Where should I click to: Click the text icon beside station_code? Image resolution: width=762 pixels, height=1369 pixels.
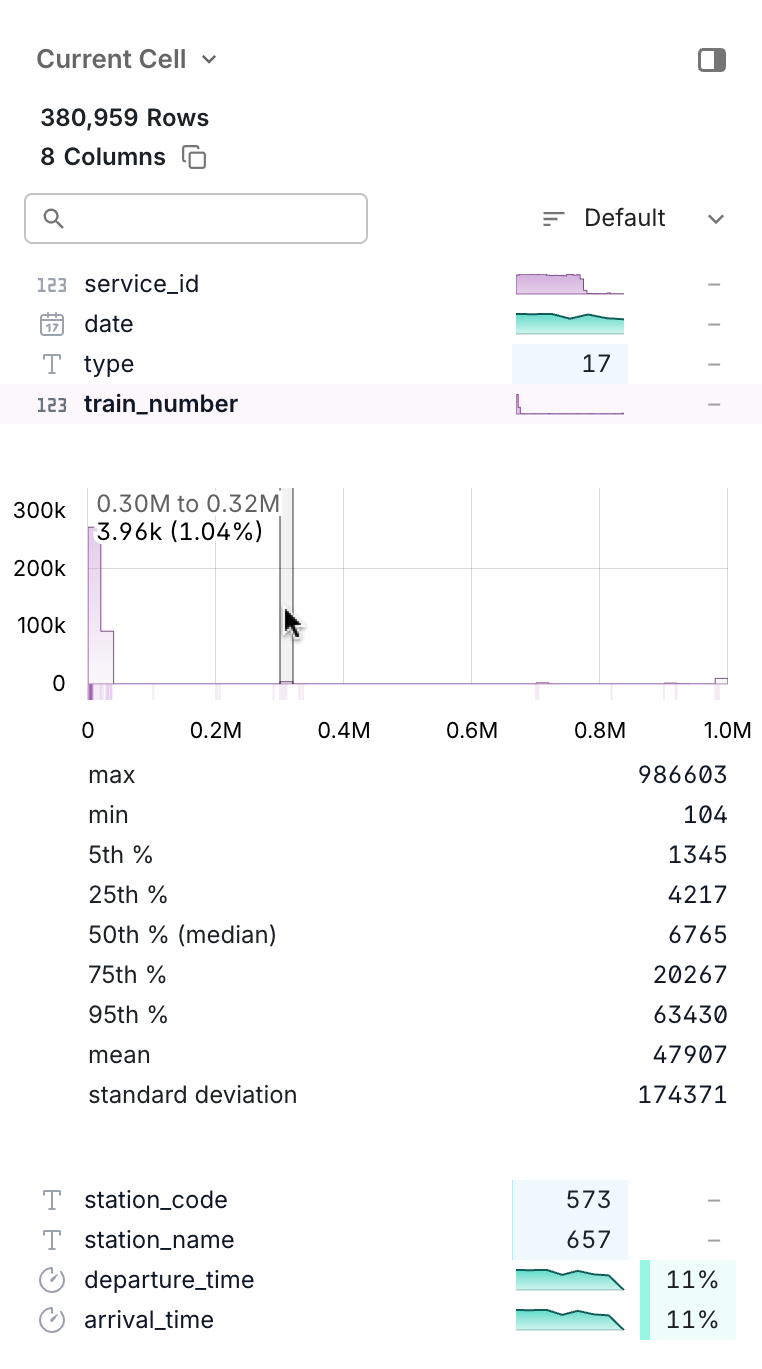51,1199
